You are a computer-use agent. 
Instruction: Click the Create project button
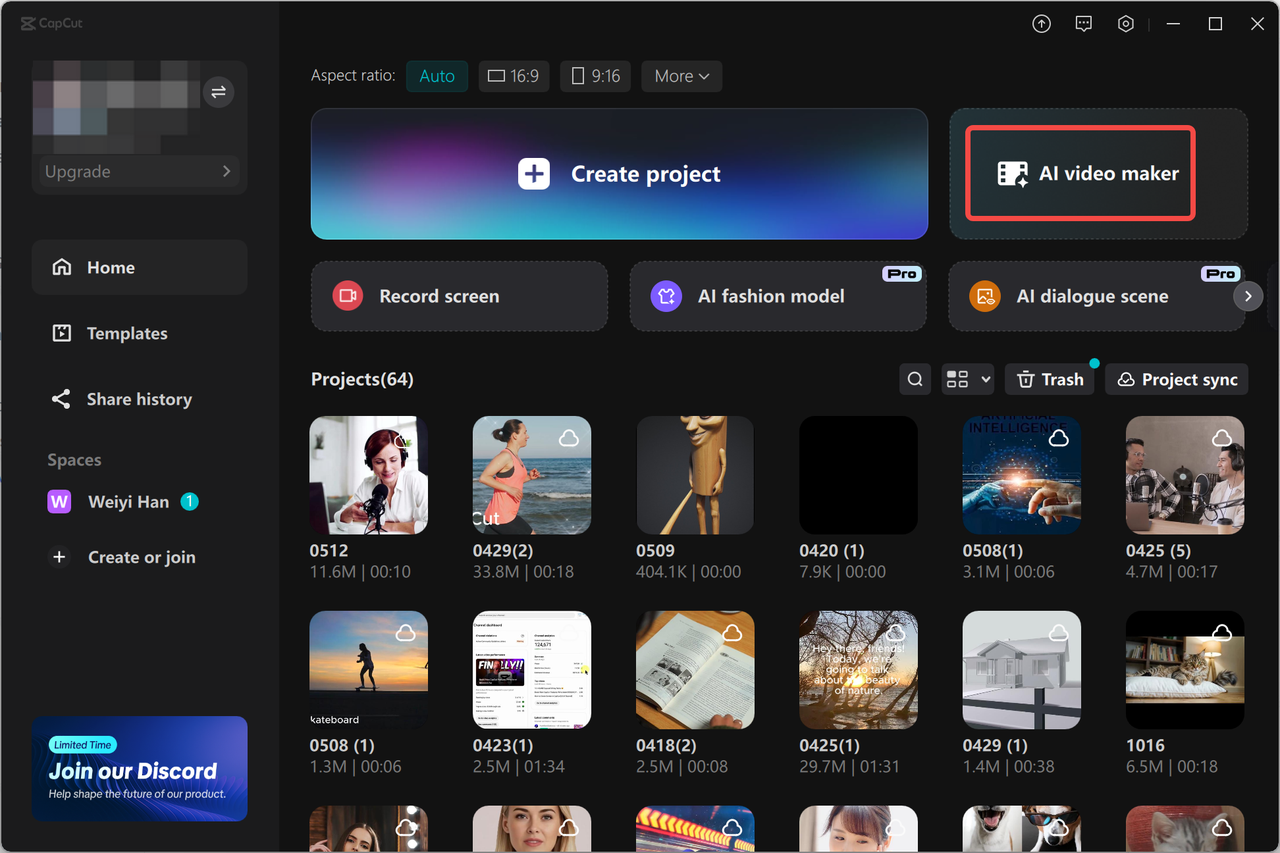(x=619, y=174)
